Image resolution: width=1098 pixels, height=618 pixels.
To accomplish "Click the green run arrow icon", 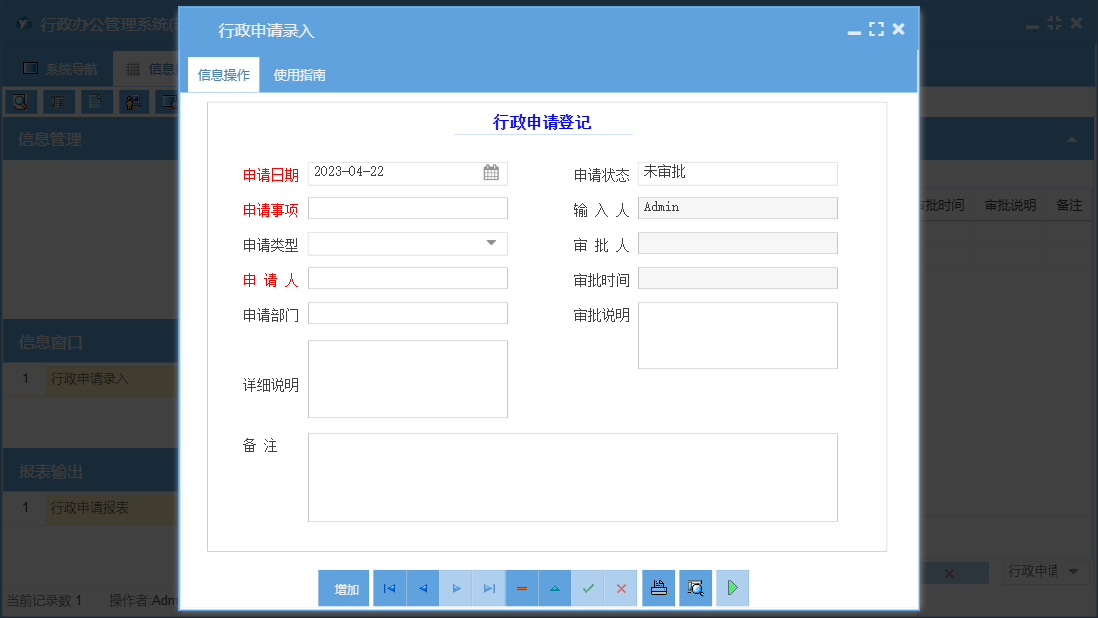I will pyautogui.click(x=731, y=588).
